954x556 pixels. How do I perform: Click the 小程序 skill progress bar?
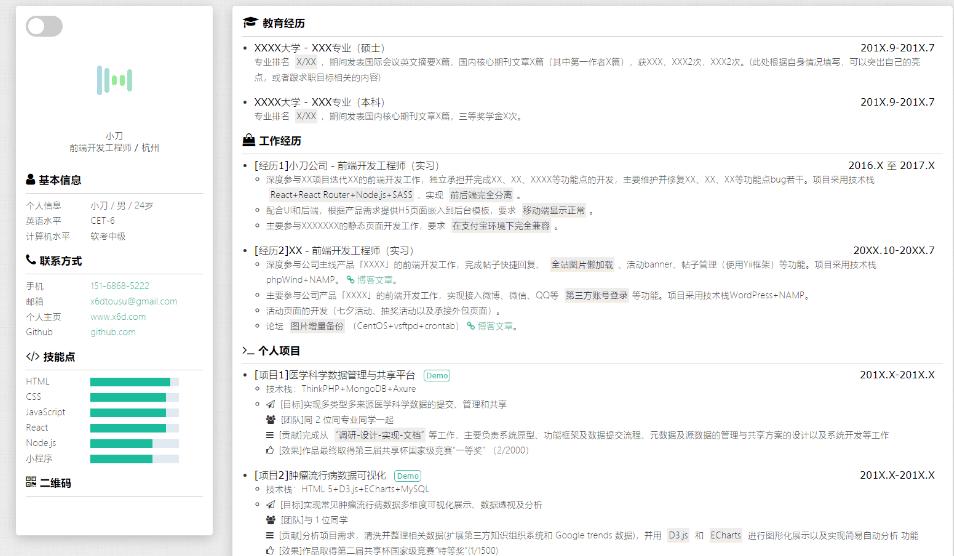point(134,459)
